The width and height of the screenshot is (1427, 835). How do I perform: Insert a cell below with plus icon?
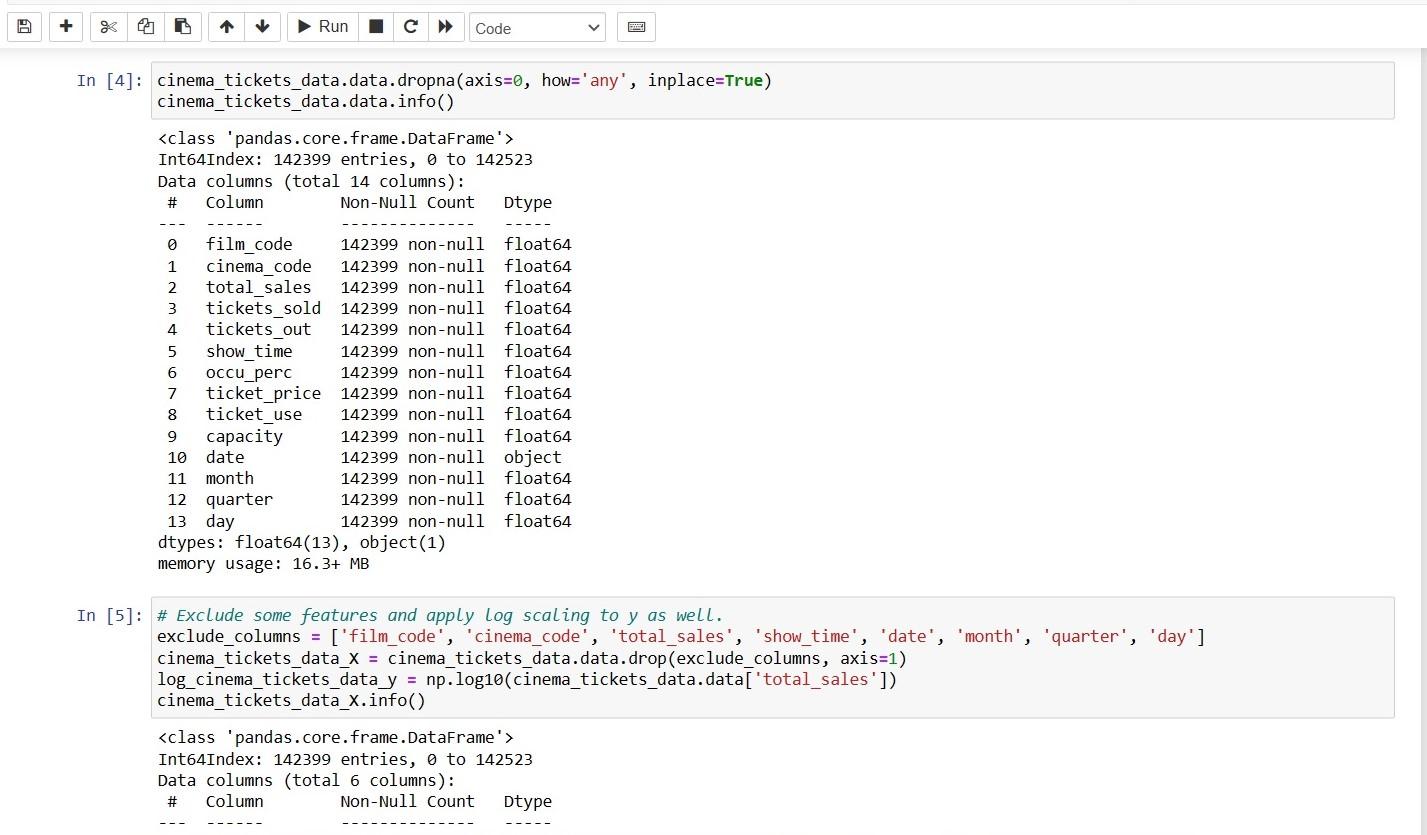click(x=66, y=27)
